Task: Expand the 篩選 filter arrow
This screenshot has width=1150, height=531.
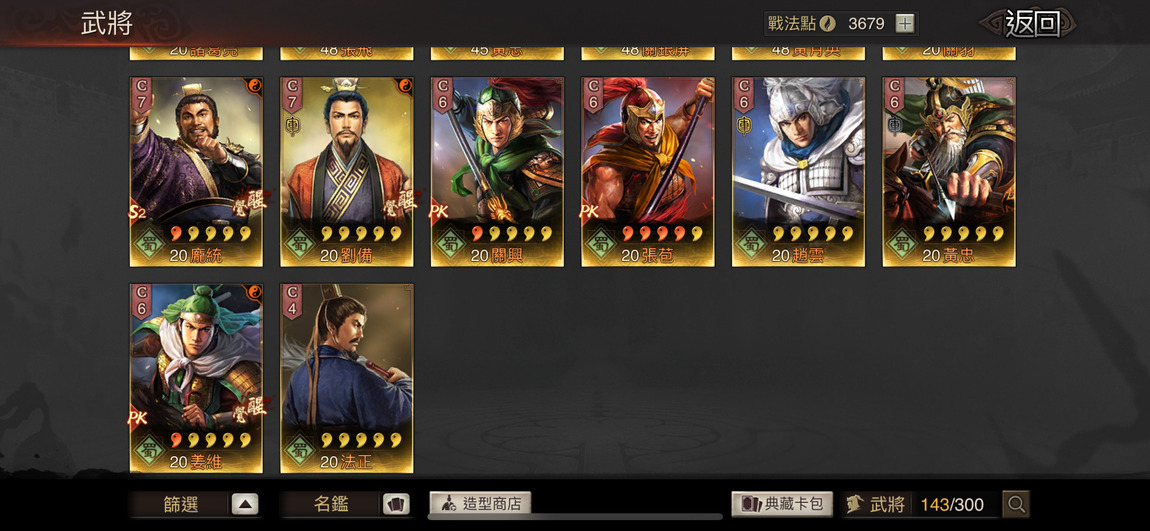Action: click(x=245, y=505)
